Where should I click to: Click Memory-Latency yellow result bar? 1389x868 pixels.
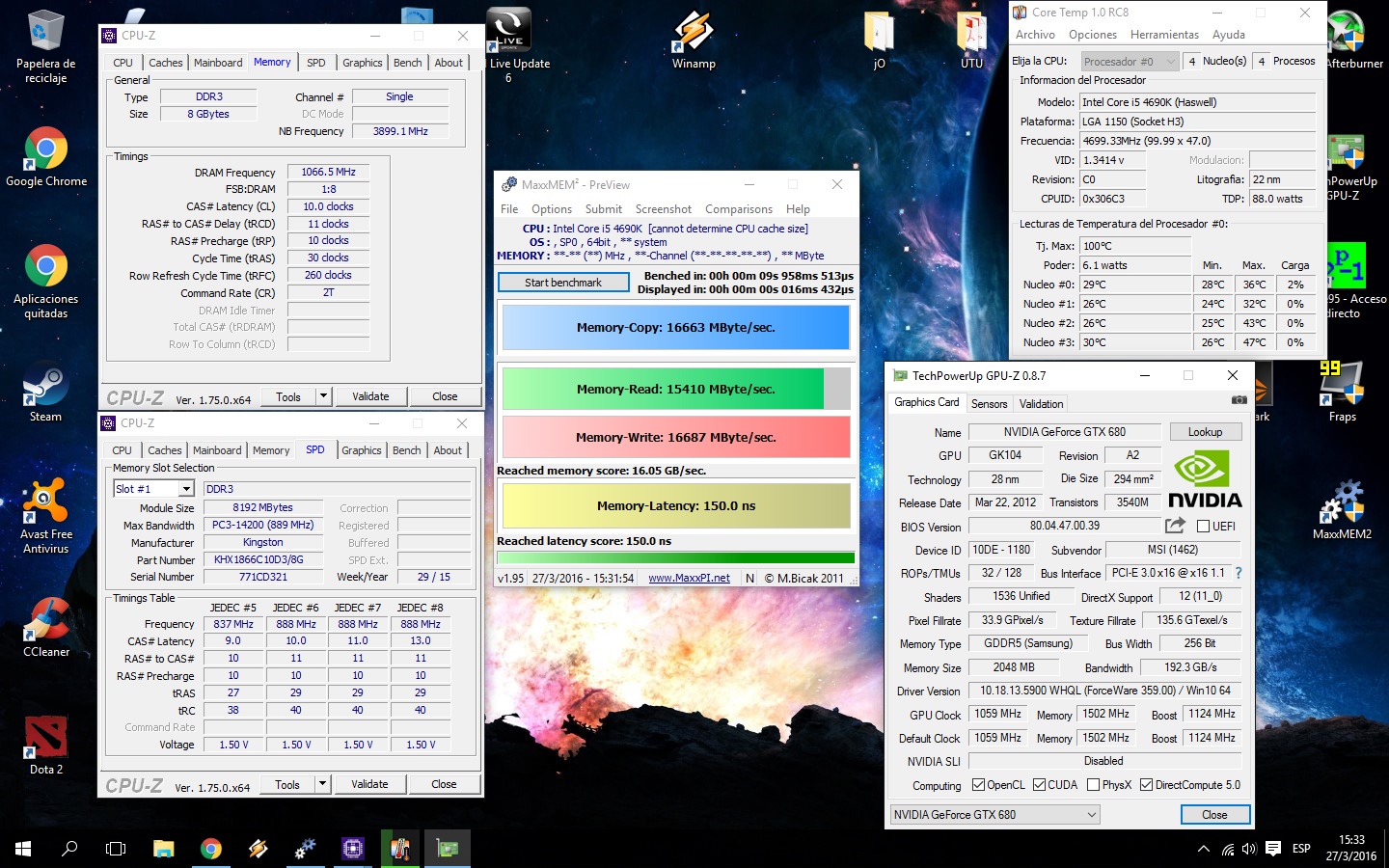(x=675, y=505)
